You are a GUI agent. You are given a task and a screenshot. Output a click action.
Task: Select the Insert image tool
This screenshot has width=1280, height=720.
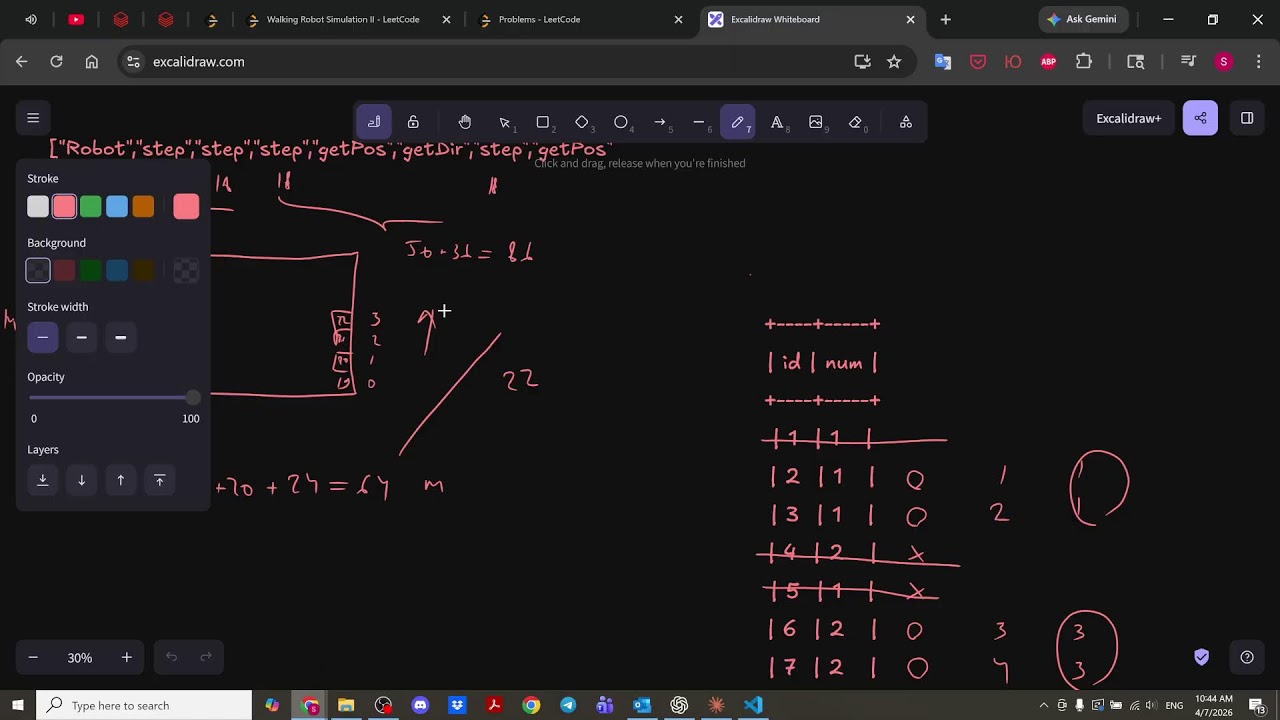tap(816, 122)
